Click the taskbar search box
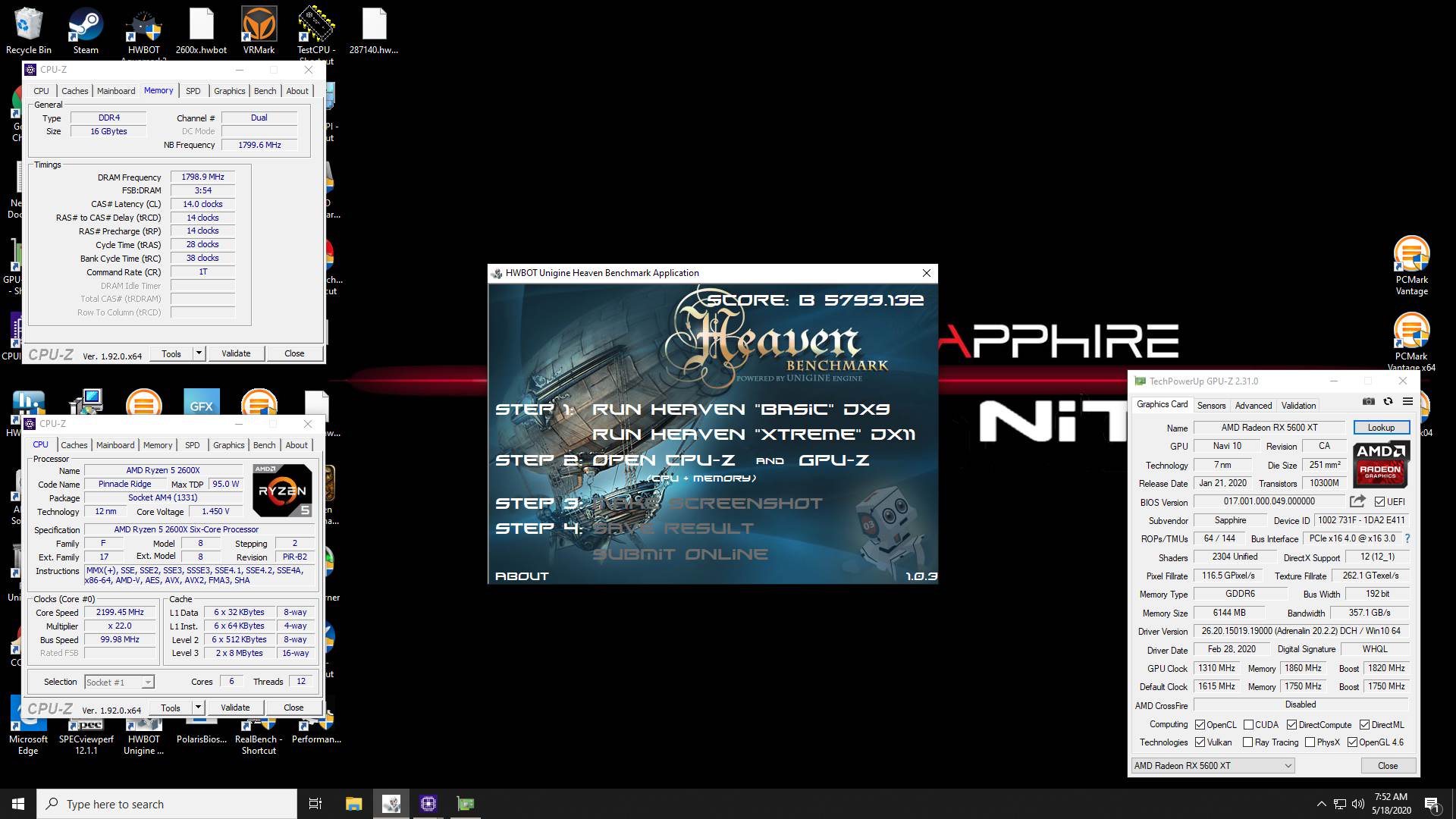Screen dimensions: 1456x819 coord(167,804)
